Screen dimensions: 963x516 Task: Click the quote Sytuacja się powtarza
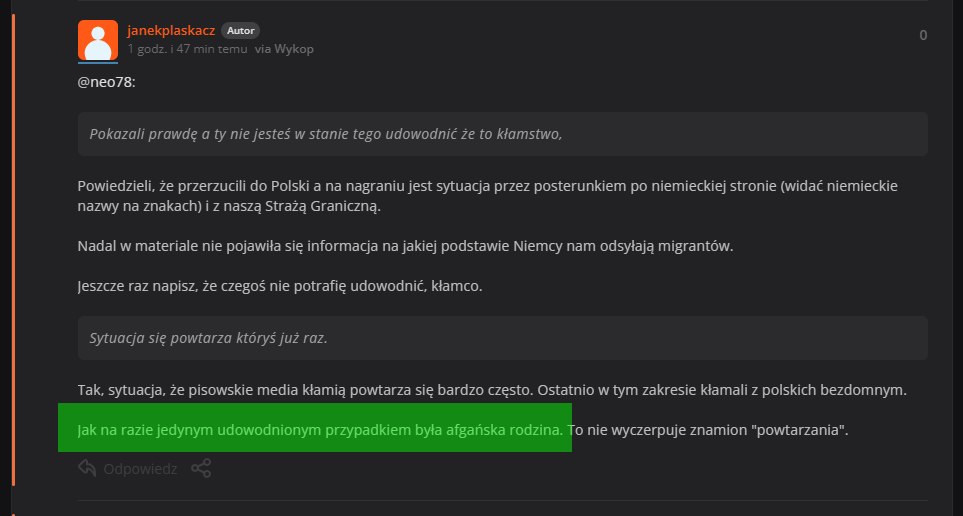209,338
